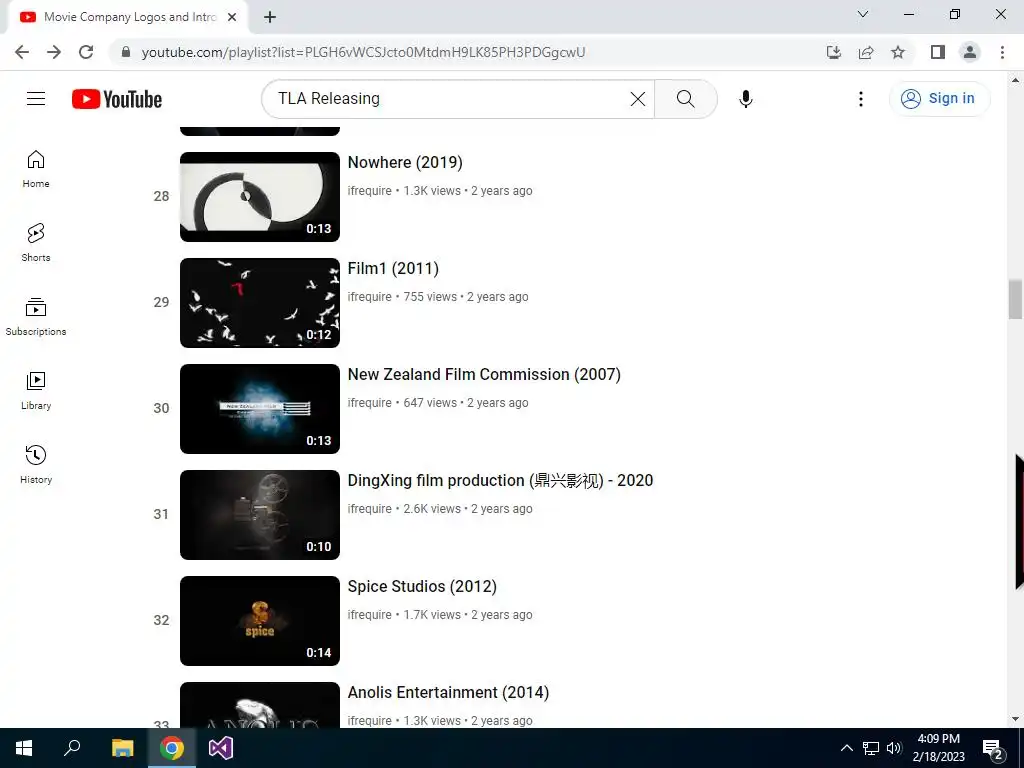This screenshot has width=1024, height=768.
Task: Click the browser back arrow
Action: pos(22,52)
